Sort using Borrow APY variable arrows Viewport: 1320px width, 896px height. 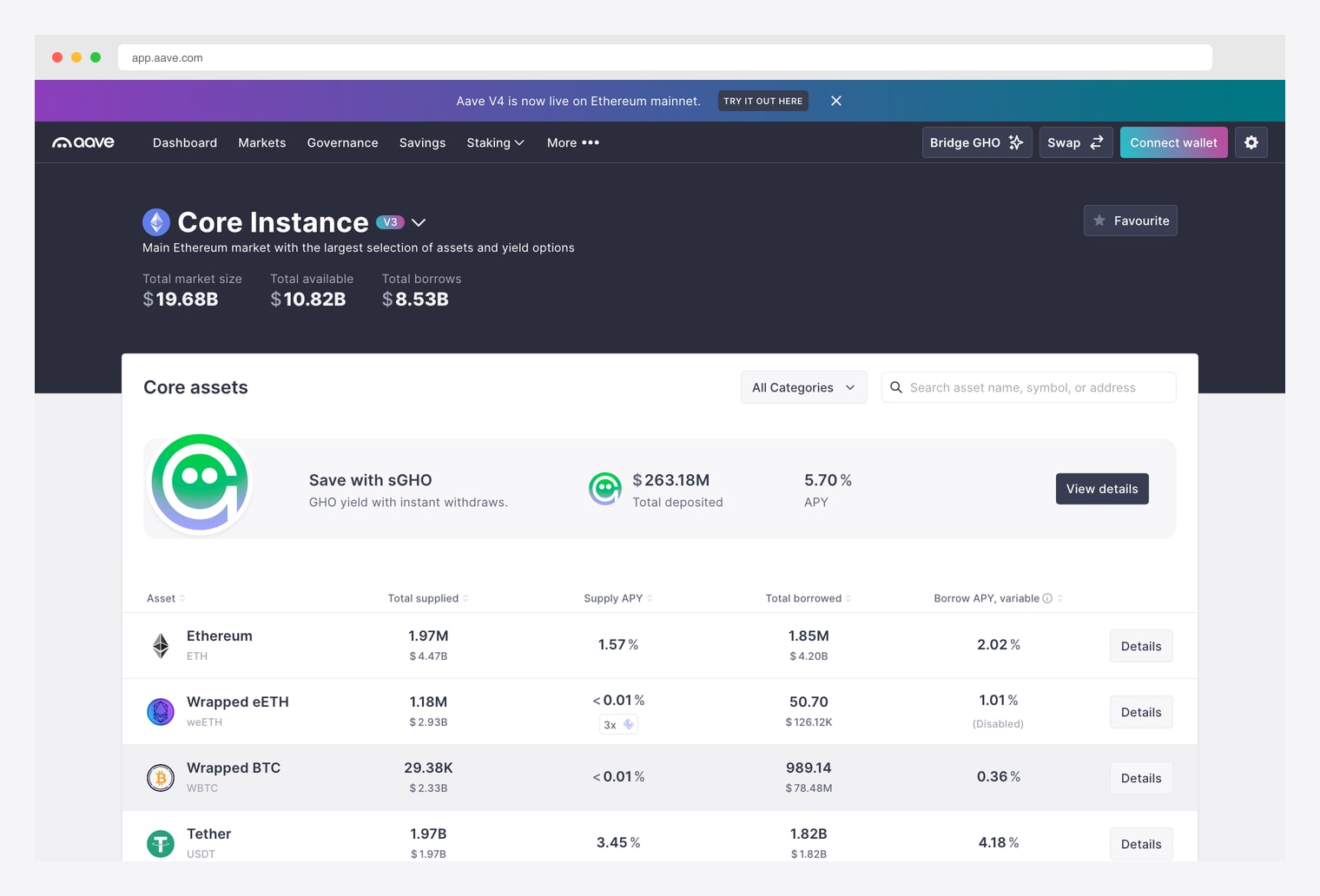tap(1060, 598)
